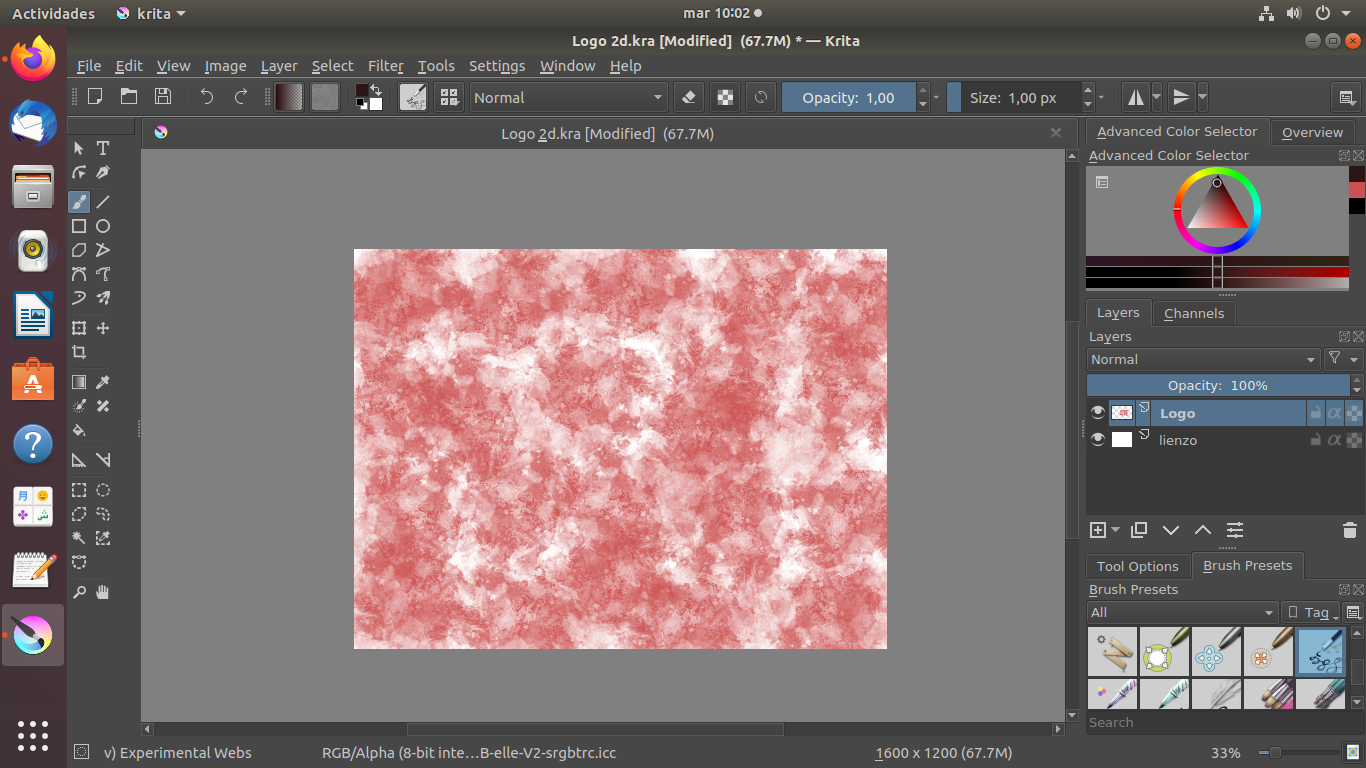1366x768 pixels.
Task: Save document with floppy disk icon
Action: point(163,97)
